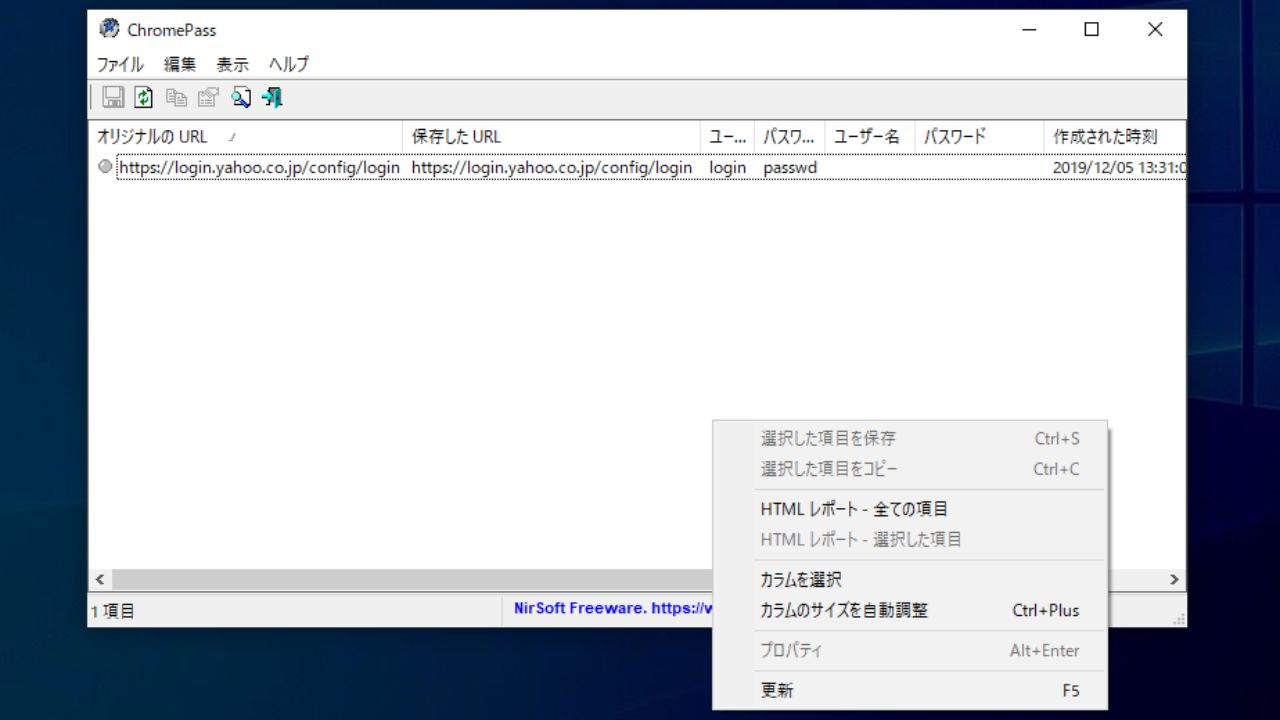The width and height of the screenshot is (1280, 720).
Task: Click the '1 項目' status bar text
Action: coord(113,611)
